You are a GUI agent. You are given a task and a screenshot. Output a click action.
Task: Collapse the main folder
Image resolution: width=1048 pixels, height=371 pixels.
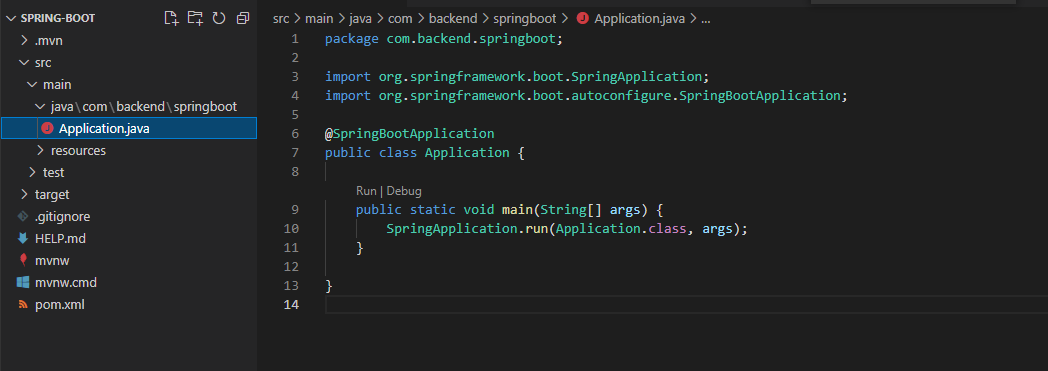pyautogui.click(x=33, y=85)
